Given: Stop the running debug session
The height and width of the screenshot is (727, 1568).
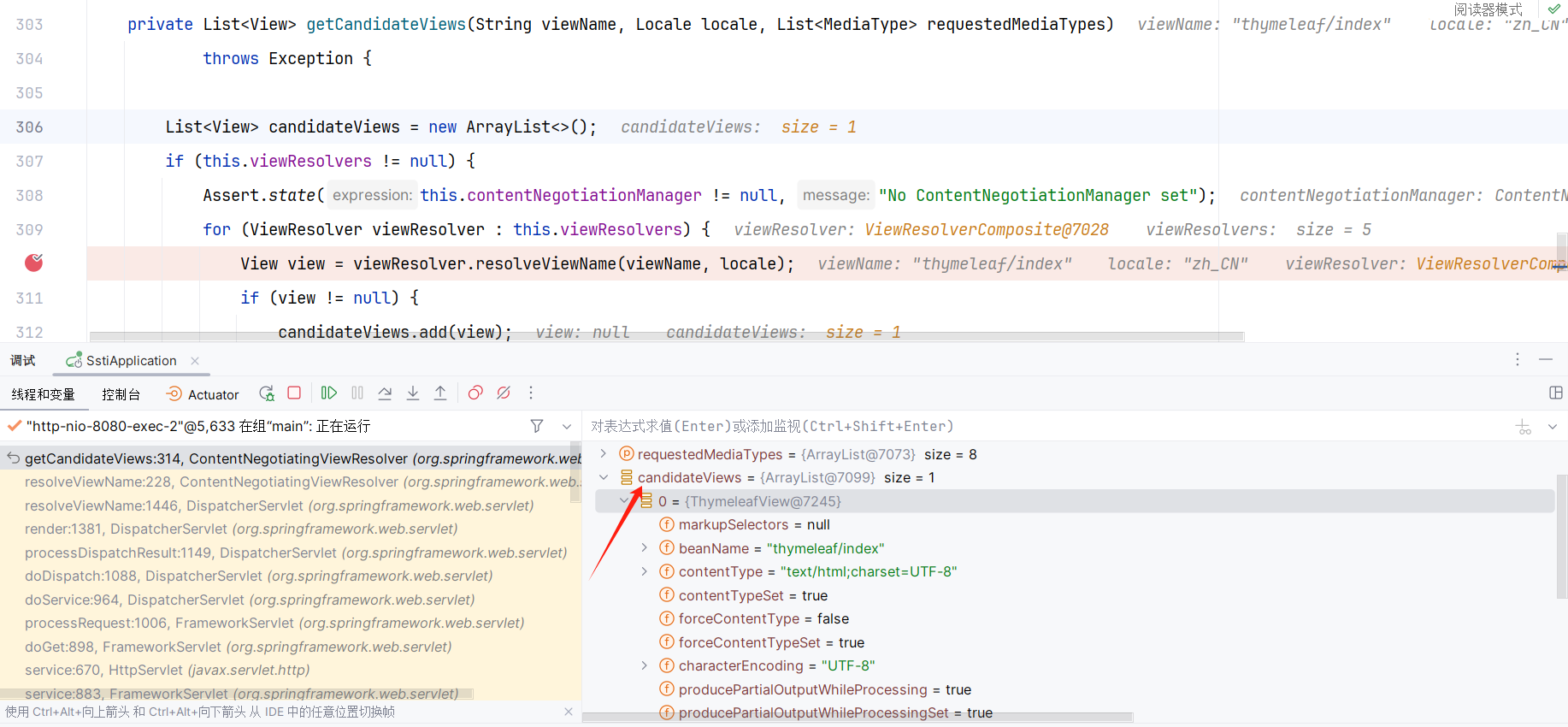Looking at the screenshot, I should (294, 393).
